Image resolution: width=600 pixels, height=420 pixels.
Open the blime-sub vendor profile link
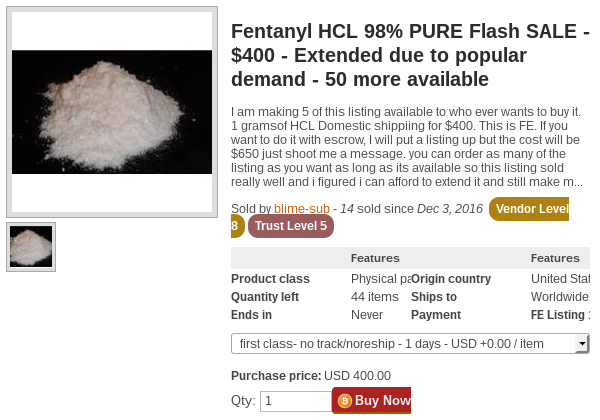coord(302,208)
